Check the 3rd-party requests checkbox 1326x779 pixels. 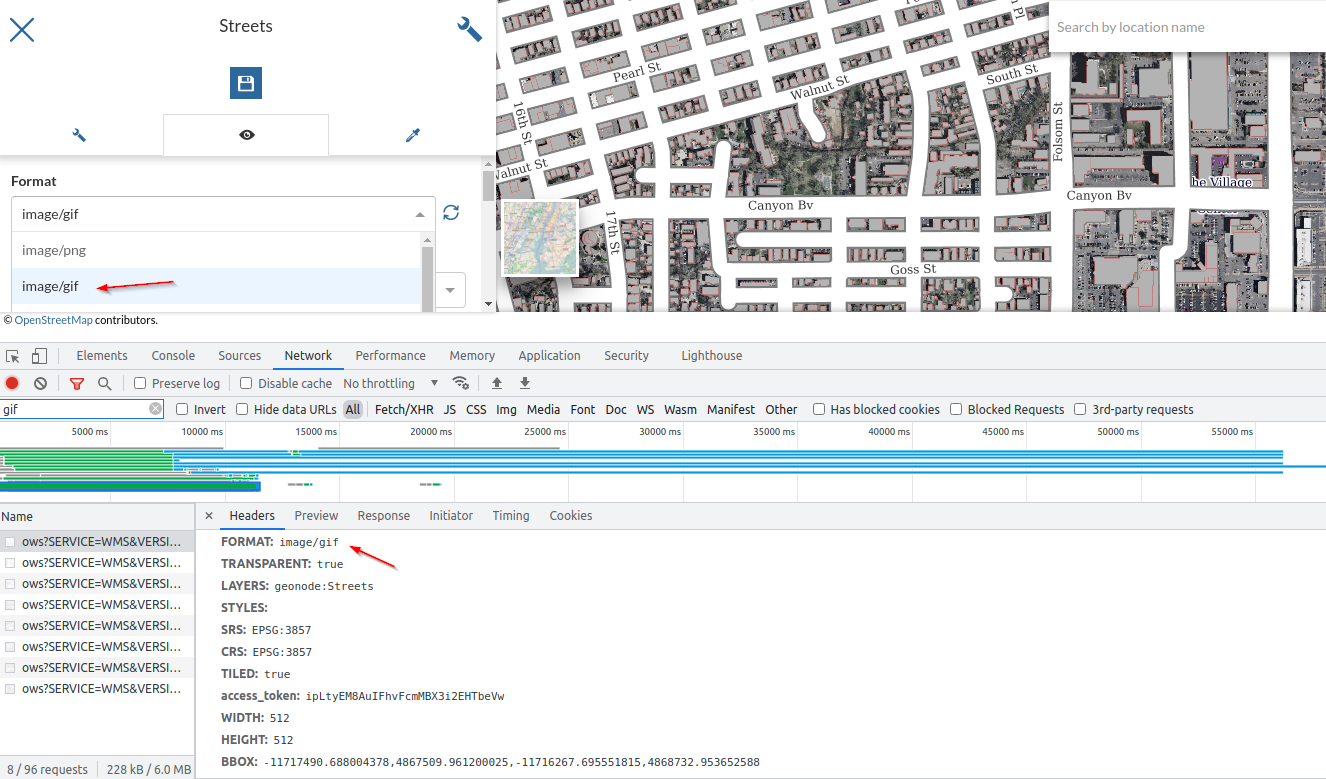click(x=1080, y=409)
